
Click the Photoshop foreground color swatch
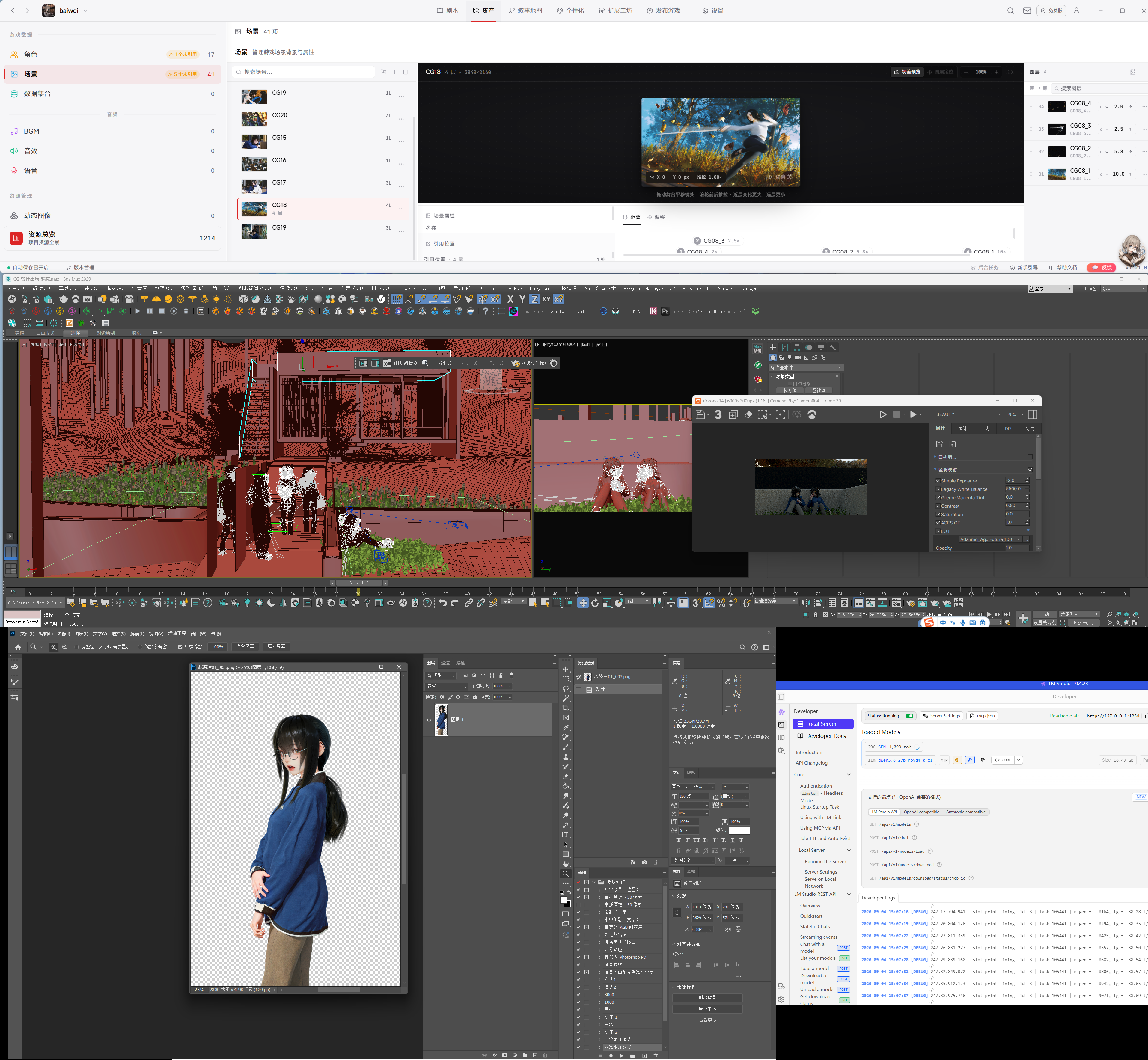point(564,900)
